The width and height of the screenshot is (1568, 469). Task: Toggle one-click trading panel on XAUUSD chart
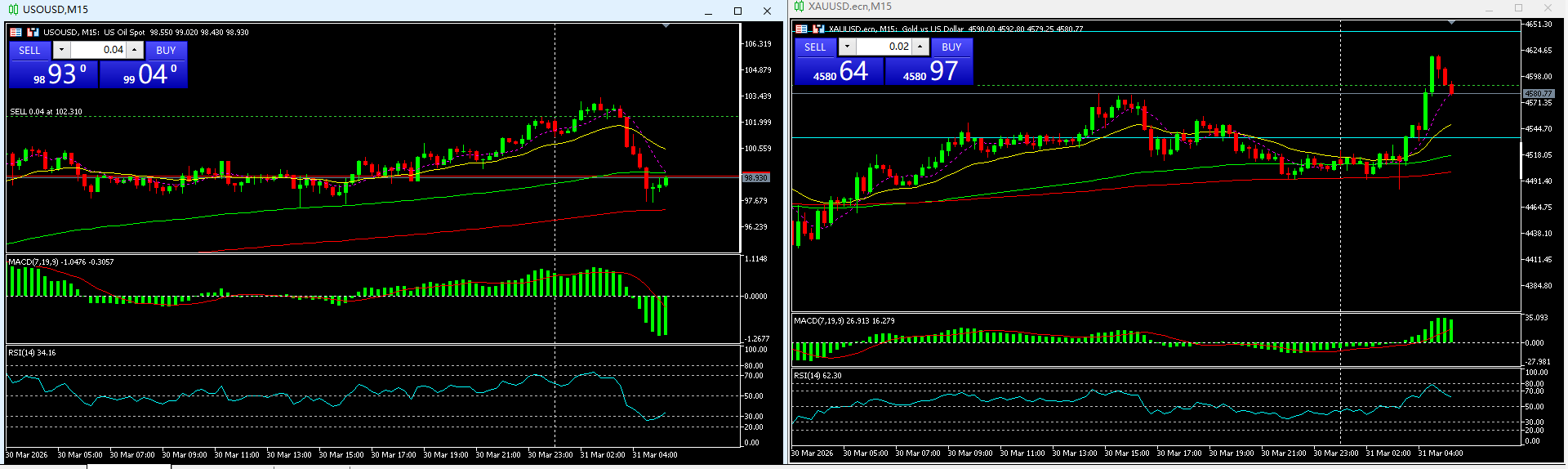point(801,29)
